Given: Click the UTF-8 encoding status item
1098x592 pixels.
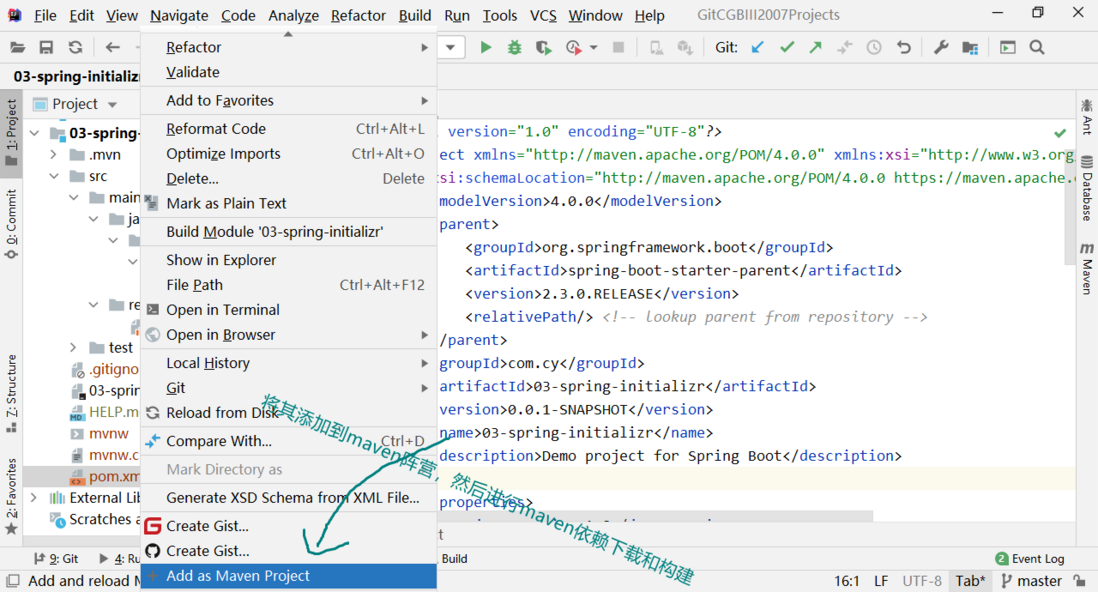Looking at the screenshot, I should 922,581.
